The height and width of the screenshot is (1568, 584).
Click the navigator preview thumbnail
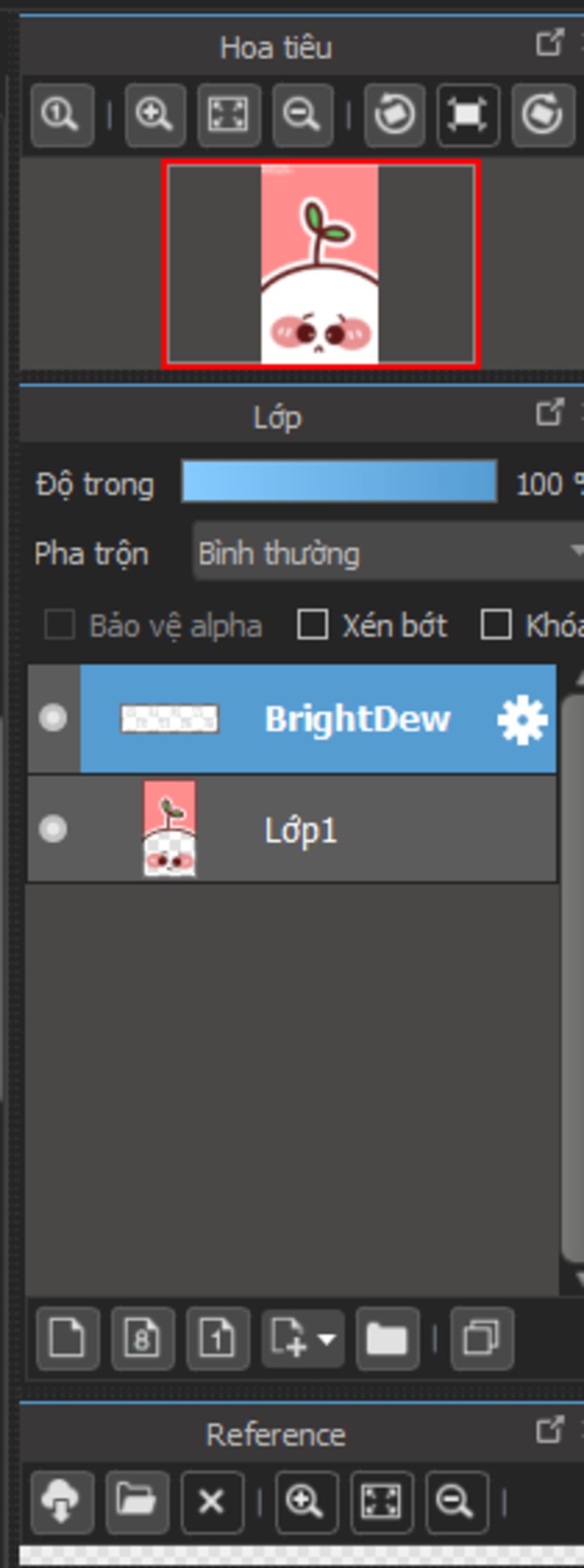click(321, 264)
